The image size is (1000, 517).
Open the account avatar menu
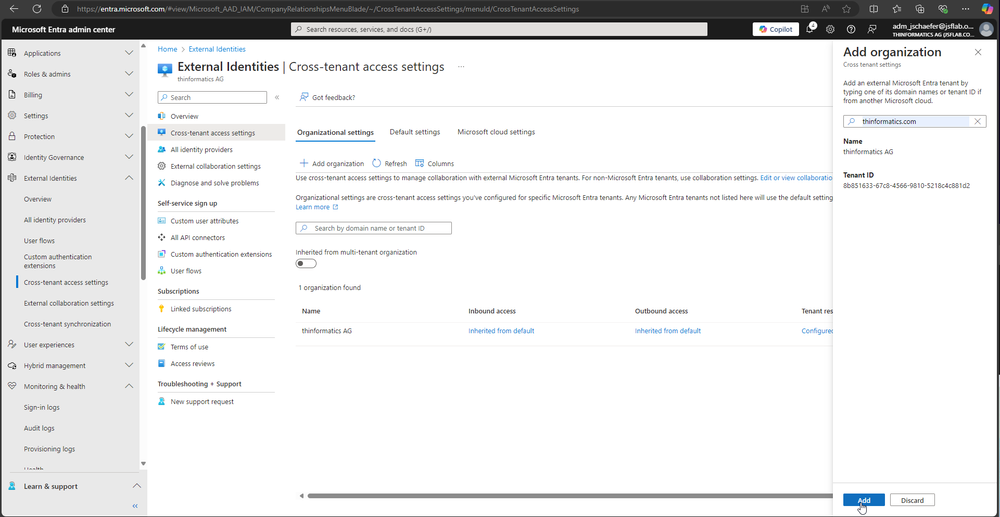[x=986, y=29]
